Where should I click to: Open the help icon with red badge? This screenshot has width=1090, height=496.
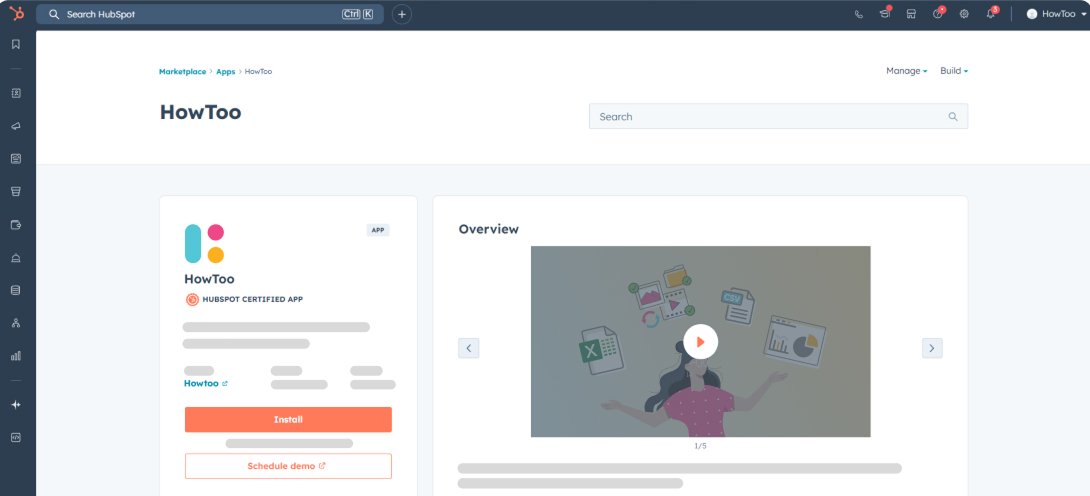tap(938, 13)
